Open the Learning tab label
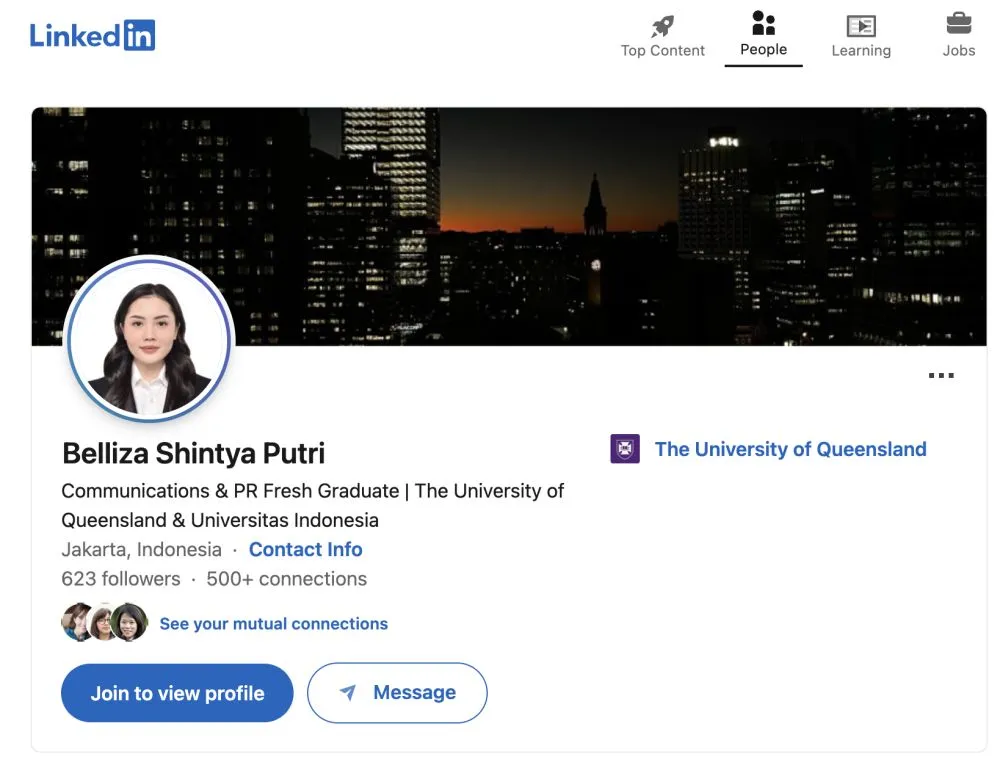 click(861, 50)
